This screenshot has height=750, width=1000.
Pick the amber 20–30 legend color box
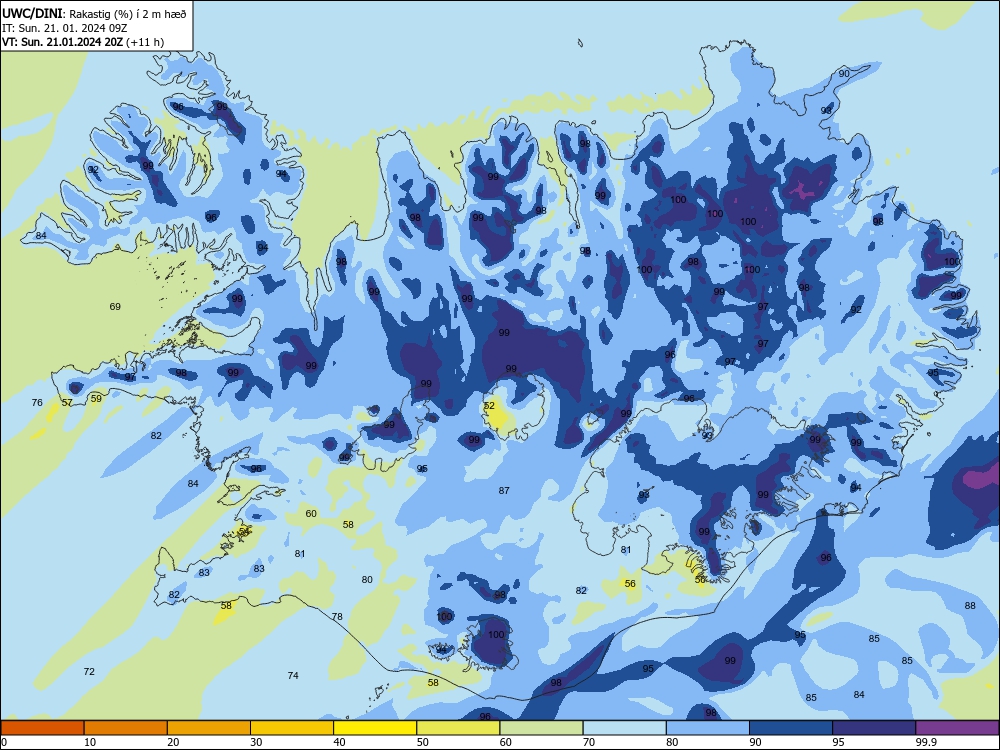(x=209, y=728)
